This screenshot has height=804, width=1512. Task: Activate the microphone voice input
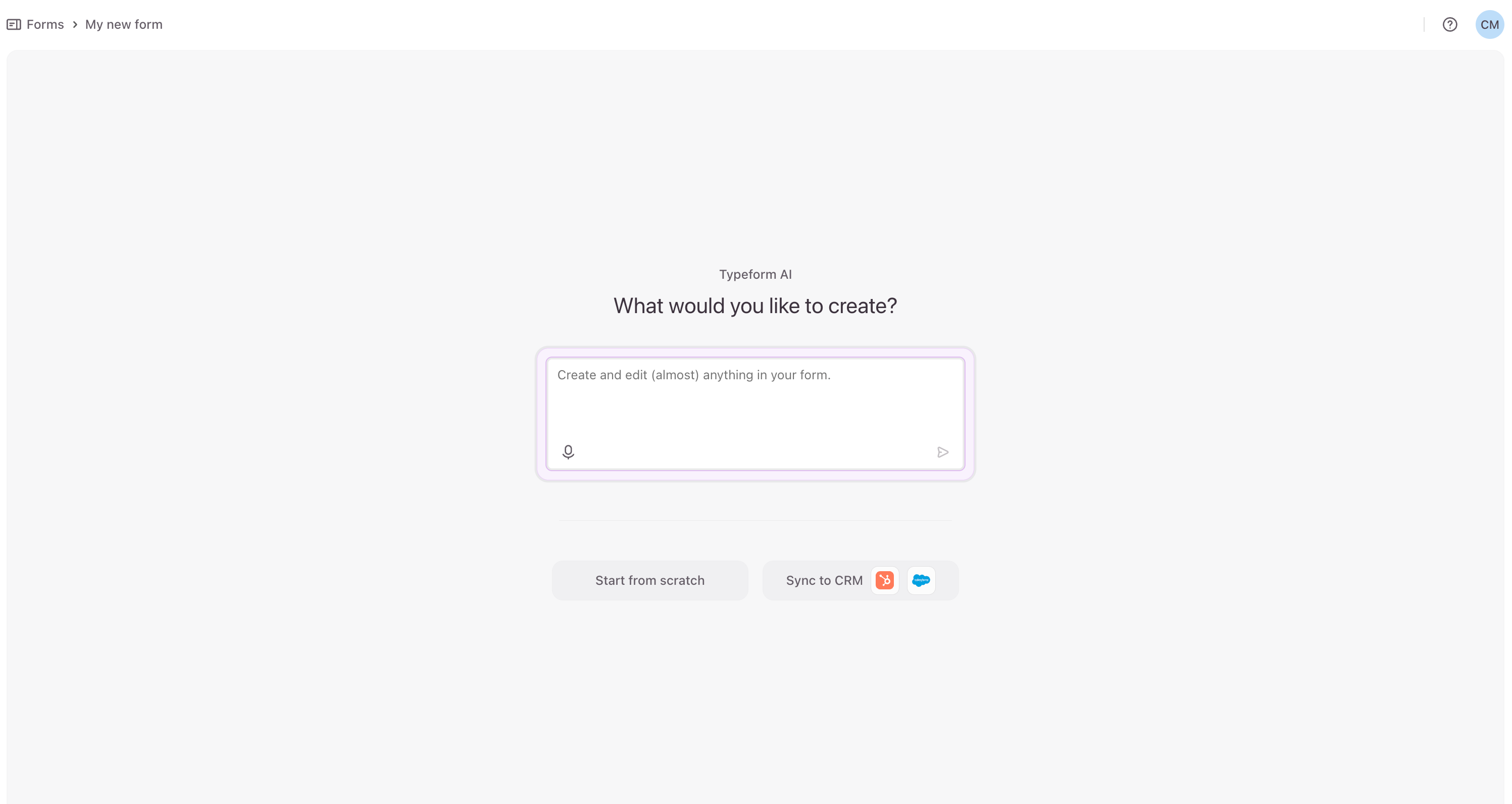[568, 452]
